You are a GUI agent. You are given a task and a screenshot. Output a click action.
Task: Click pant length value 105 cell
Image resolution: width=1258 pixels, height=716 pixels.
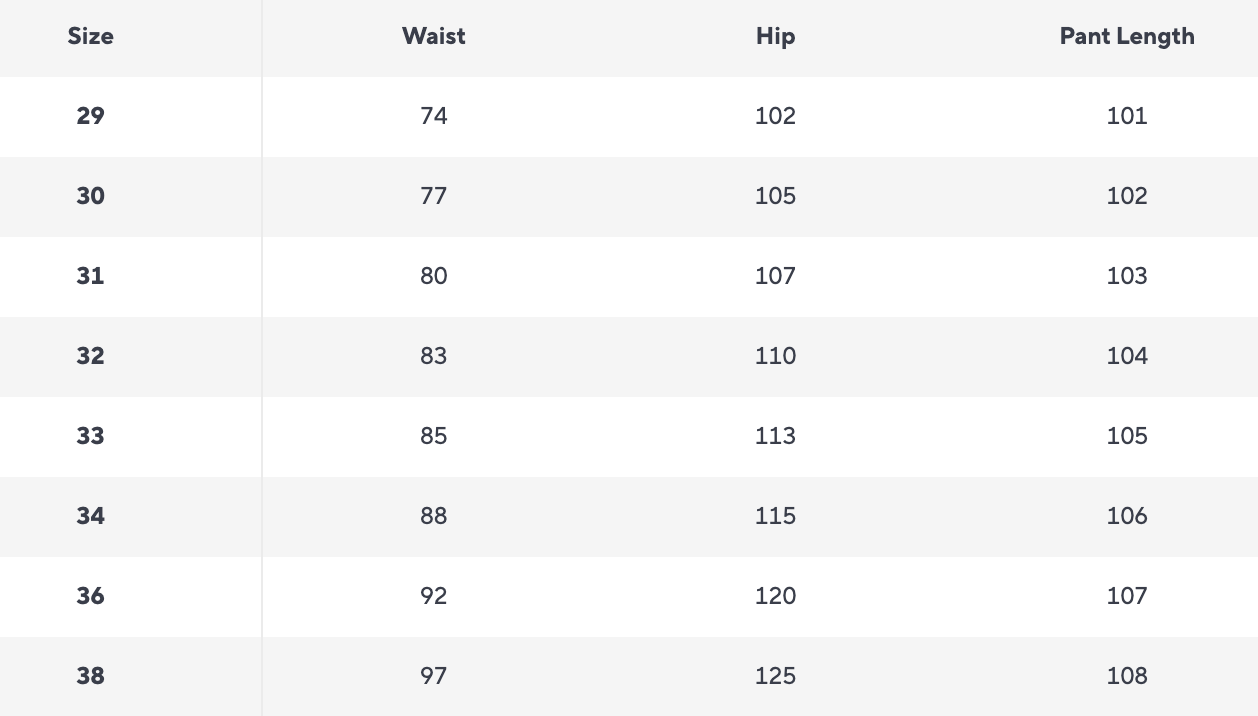click(x=1127, y=436)
